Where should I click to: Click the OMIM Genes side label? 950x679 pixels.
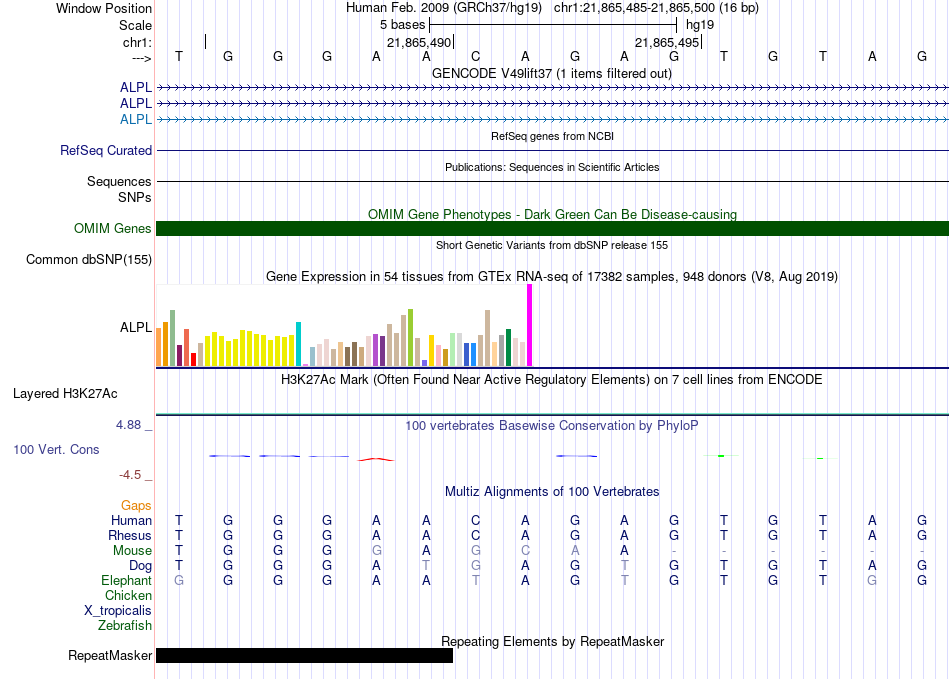pyautogui.click(x=113, y=228)
